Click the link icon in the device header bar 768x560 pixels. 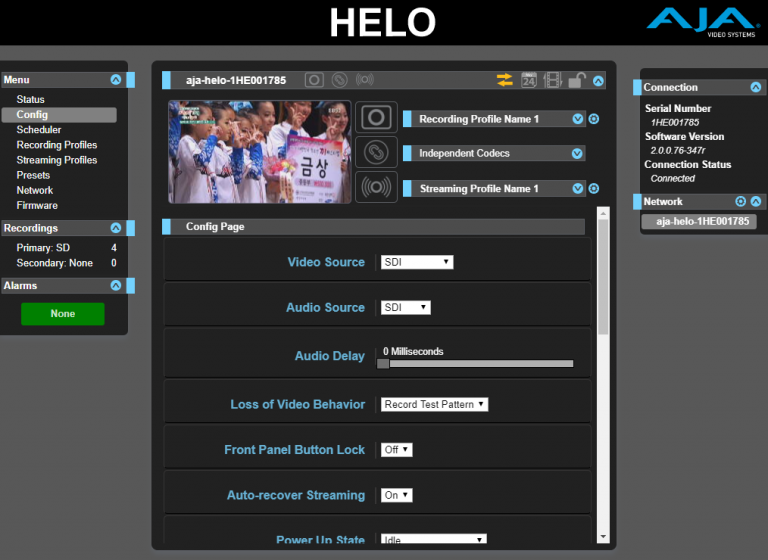pyautogui.click(x=339, y=80)
